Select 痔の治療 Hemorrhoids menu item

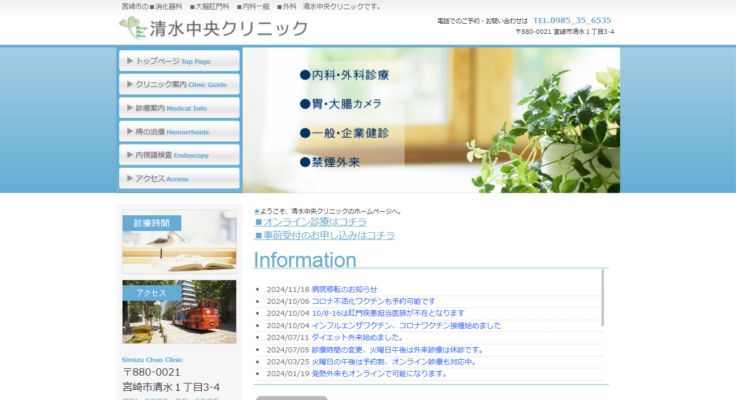(179, 131)
